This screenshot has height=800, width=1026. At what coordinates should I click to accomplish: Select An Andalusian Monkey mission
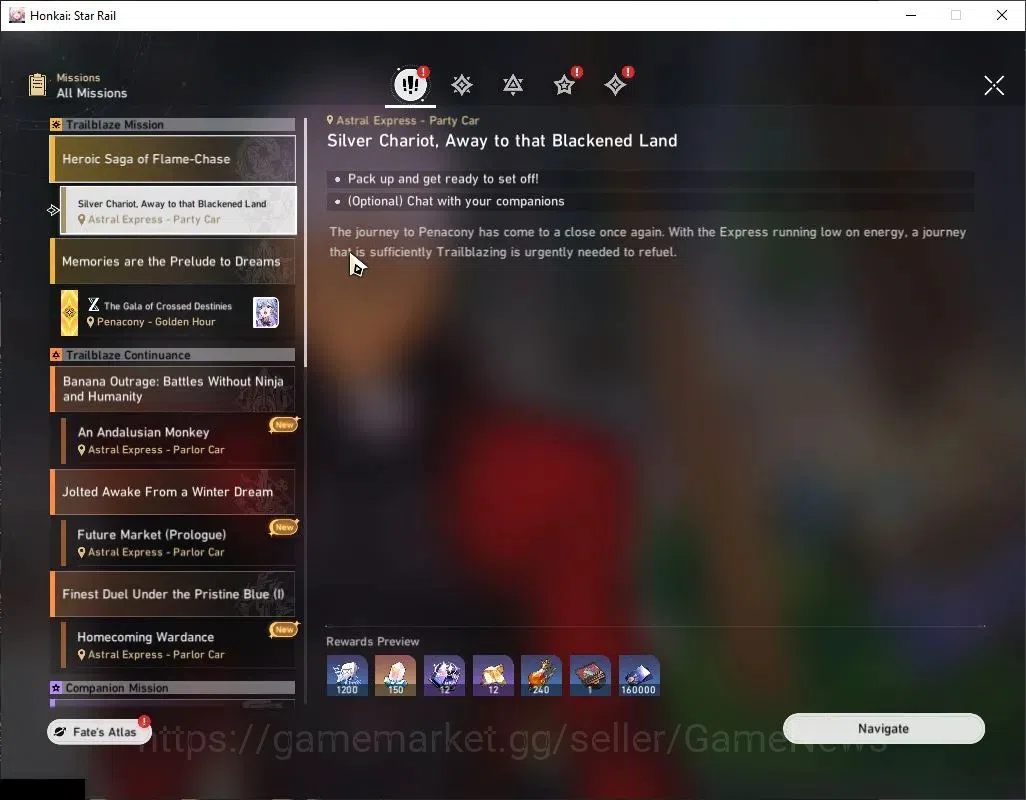pos(178,440)
